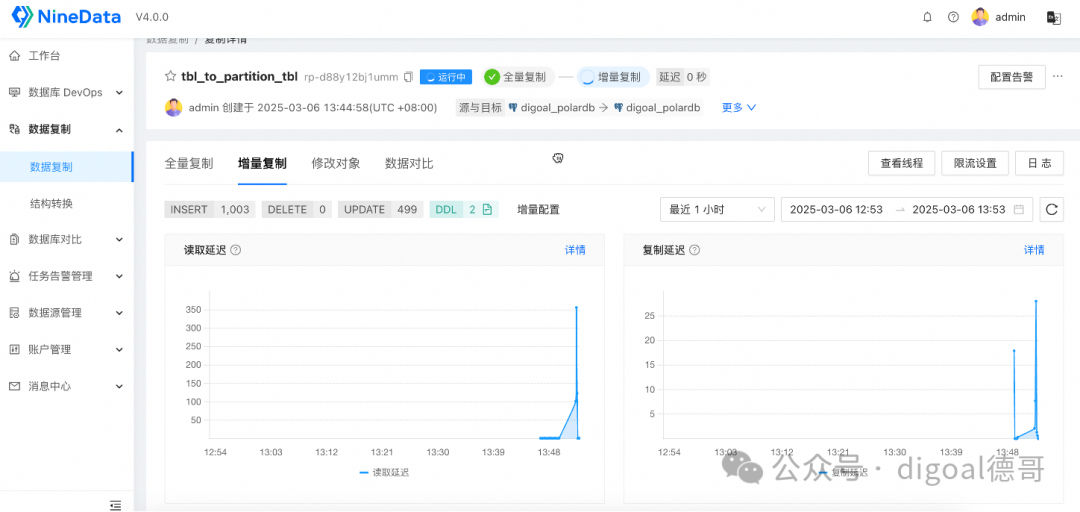The height and width of the screenshot is (512, 1080).
Task: Click the DELETE 0 counter
Action: [296, 209]
